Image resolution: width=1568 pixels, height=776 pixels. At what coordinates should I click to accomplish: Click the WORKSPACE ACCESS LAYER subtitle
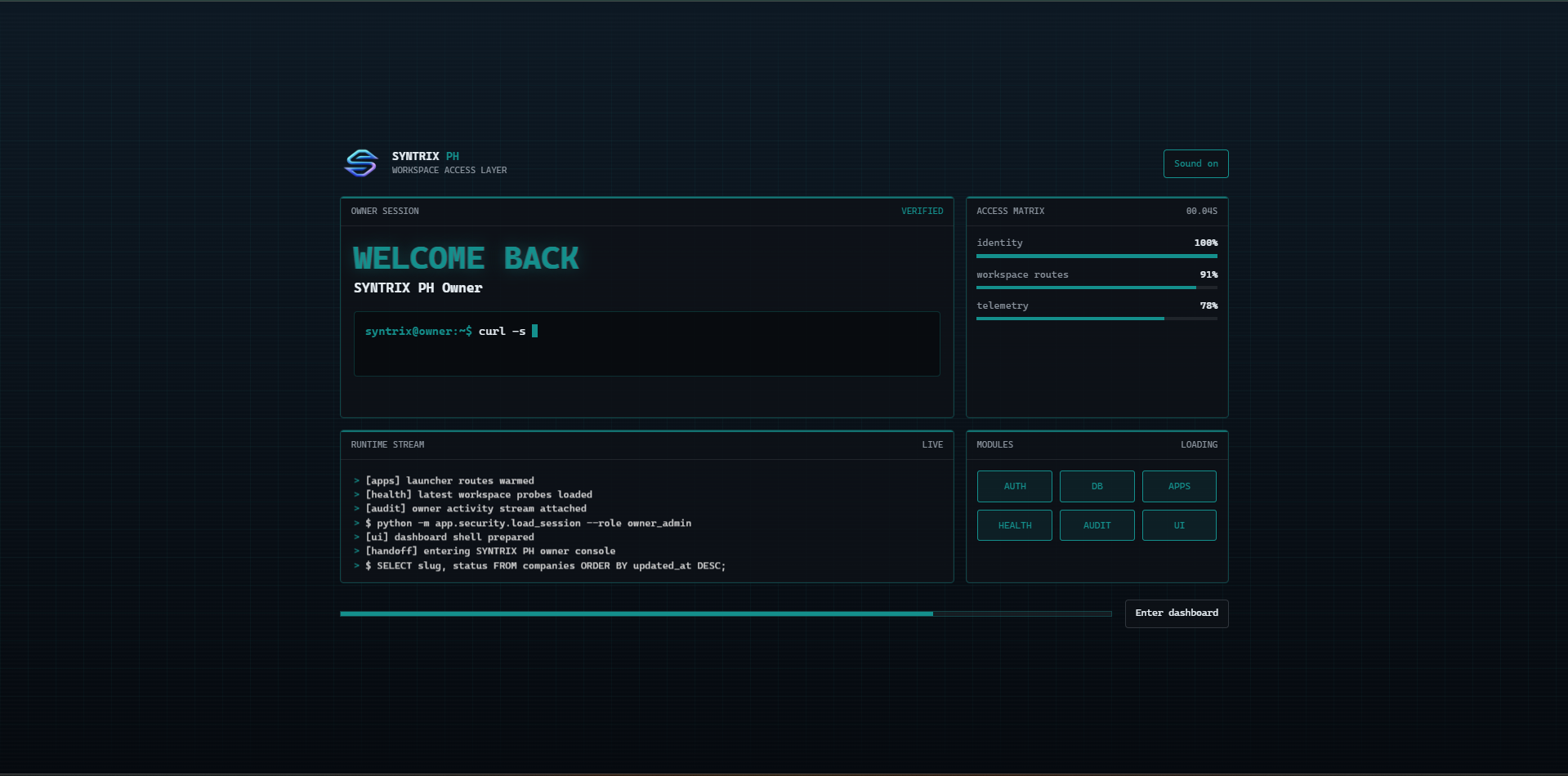(449, 170)
